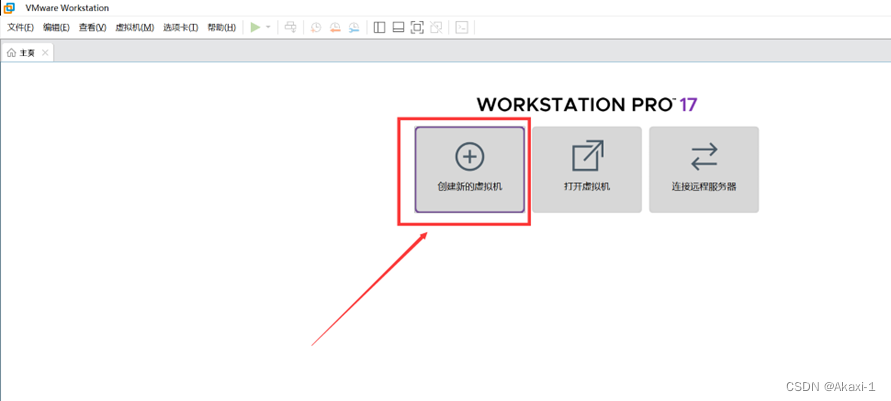Open the 查看(V) menu
The height and width of the screenshot is (401, 891).
93,27
